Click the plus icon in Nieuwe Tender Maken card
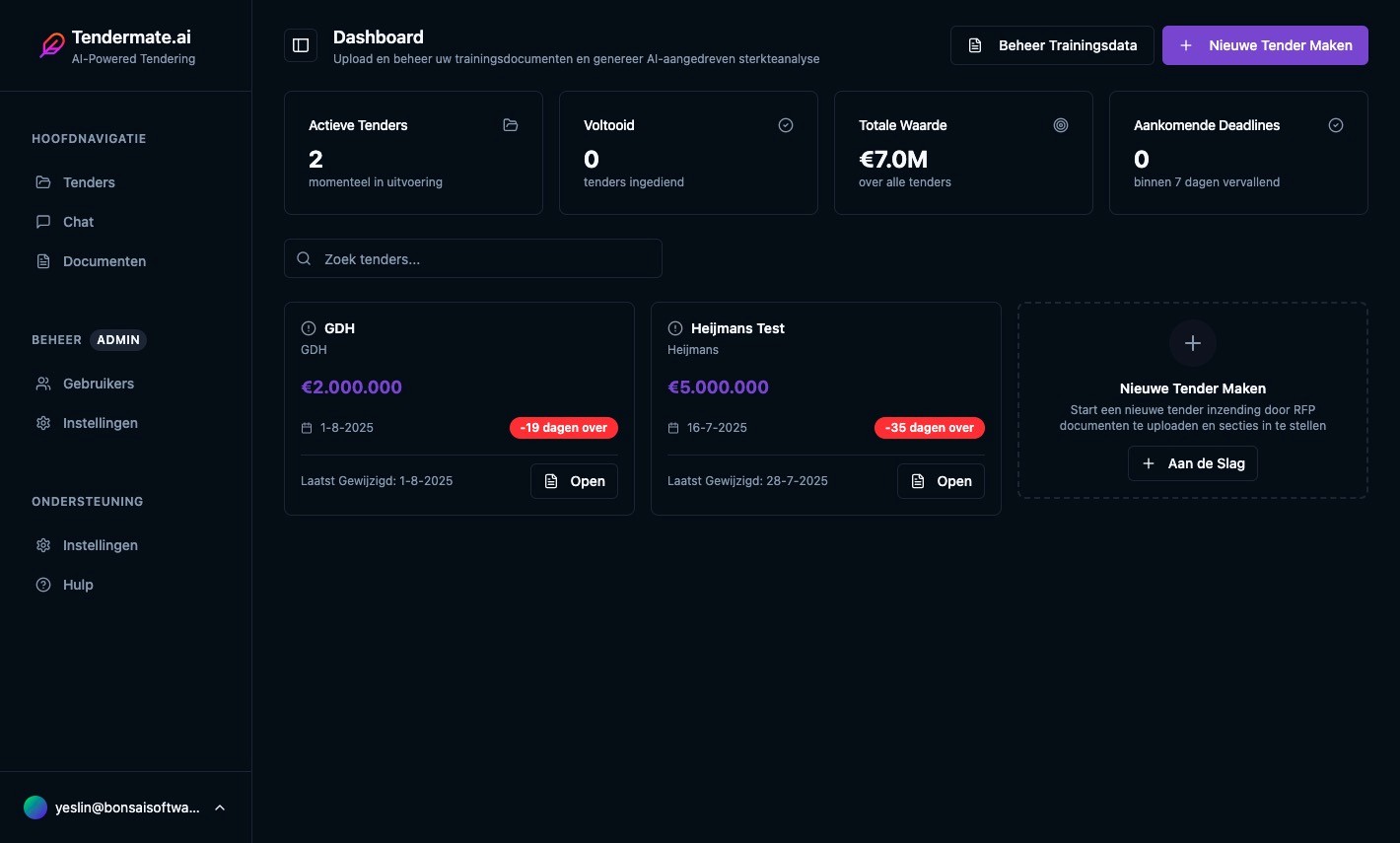Screen dimensions: 1400x843 (x=1193, y=343)
